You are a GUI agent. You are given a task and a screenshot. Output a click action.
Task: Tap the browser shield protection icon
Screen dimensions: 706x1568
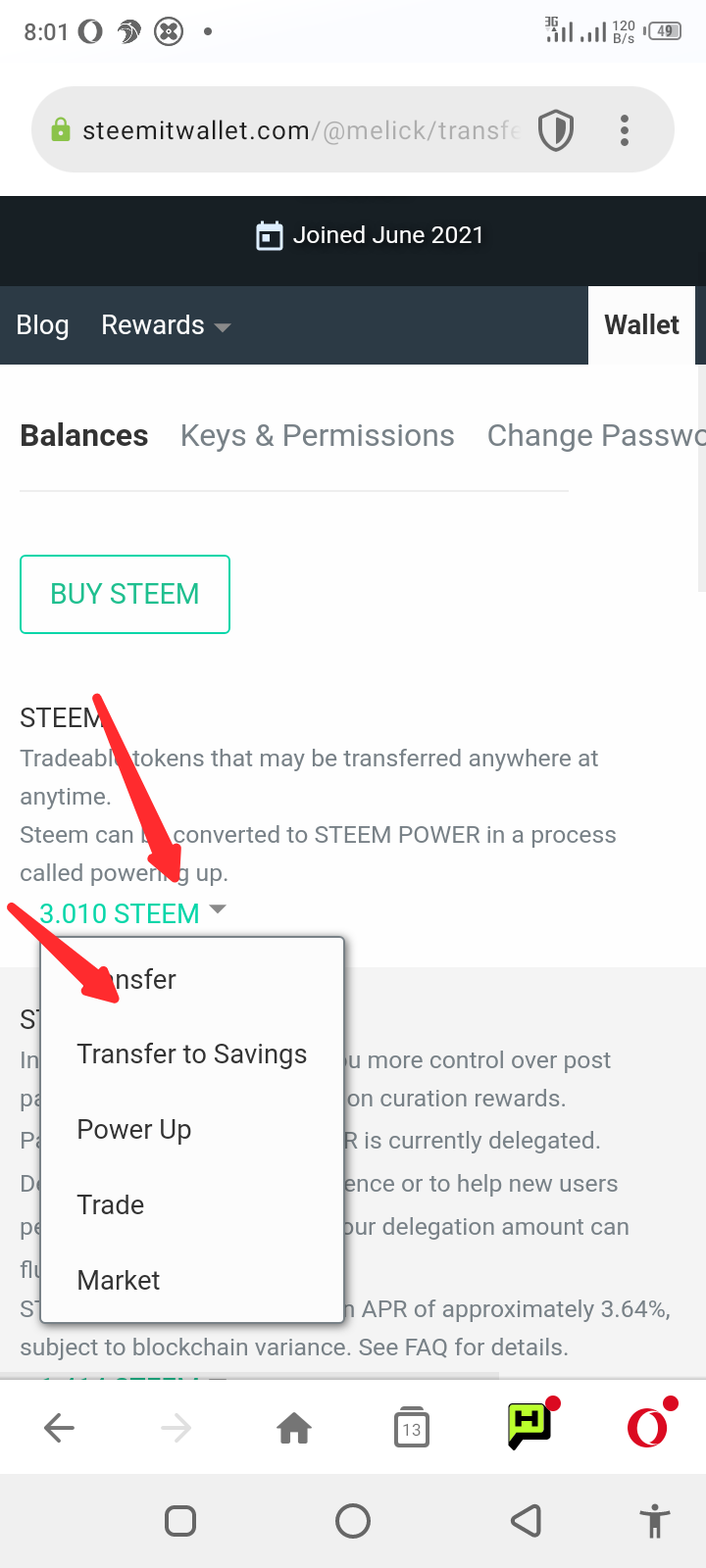556,130
